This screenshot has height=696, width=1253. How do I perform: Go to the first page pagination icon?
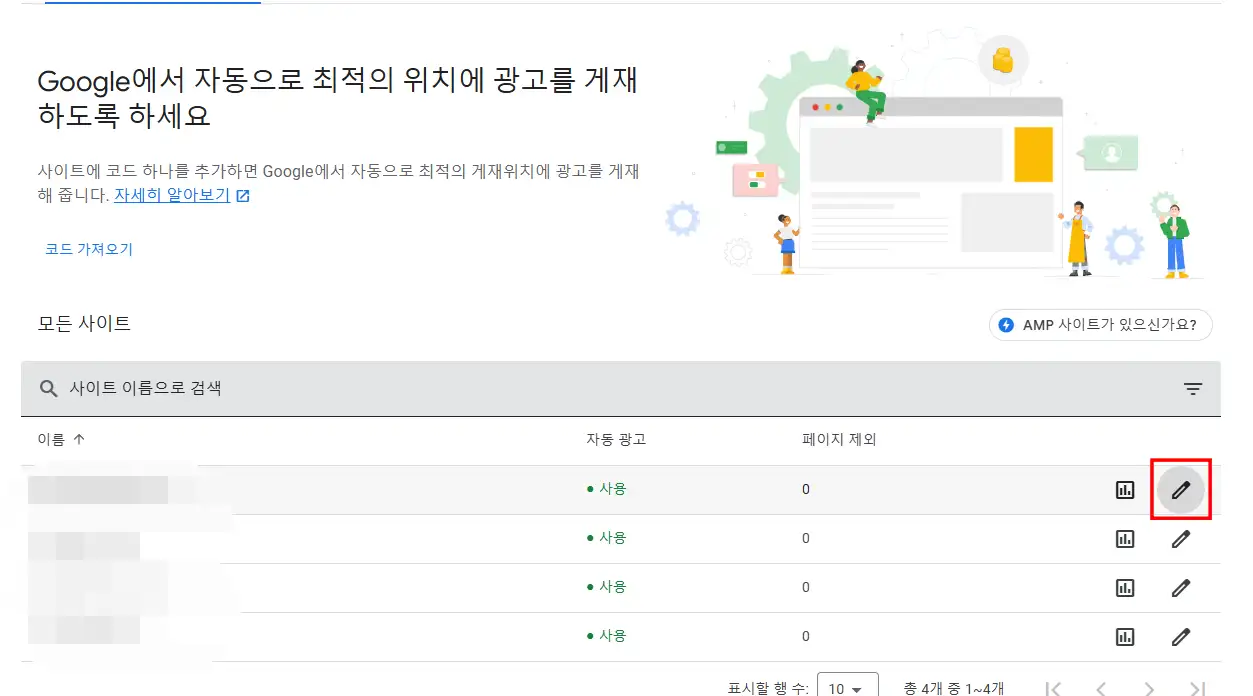(1052, 688)
